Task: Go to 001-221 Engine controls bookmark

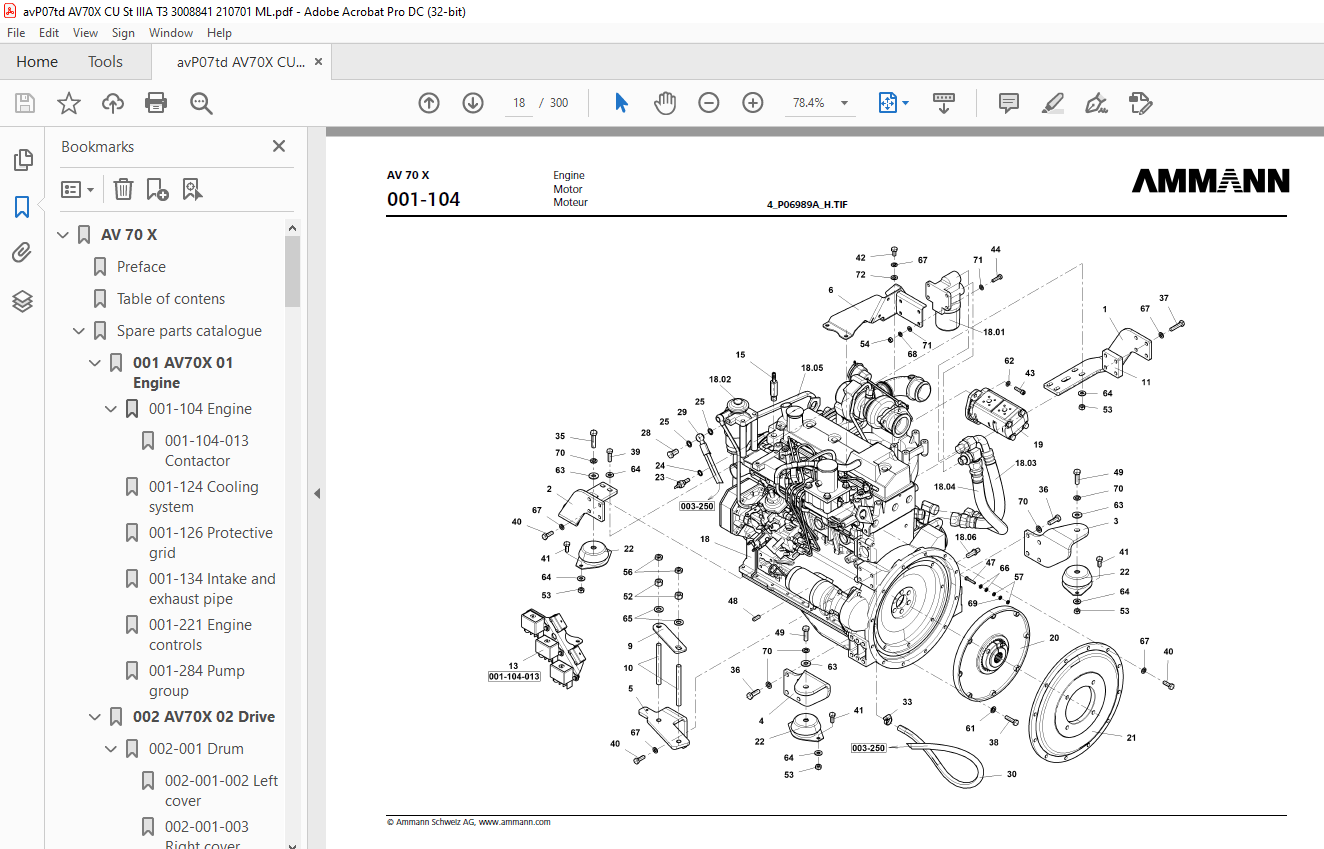Action: (x=200, y=635)
